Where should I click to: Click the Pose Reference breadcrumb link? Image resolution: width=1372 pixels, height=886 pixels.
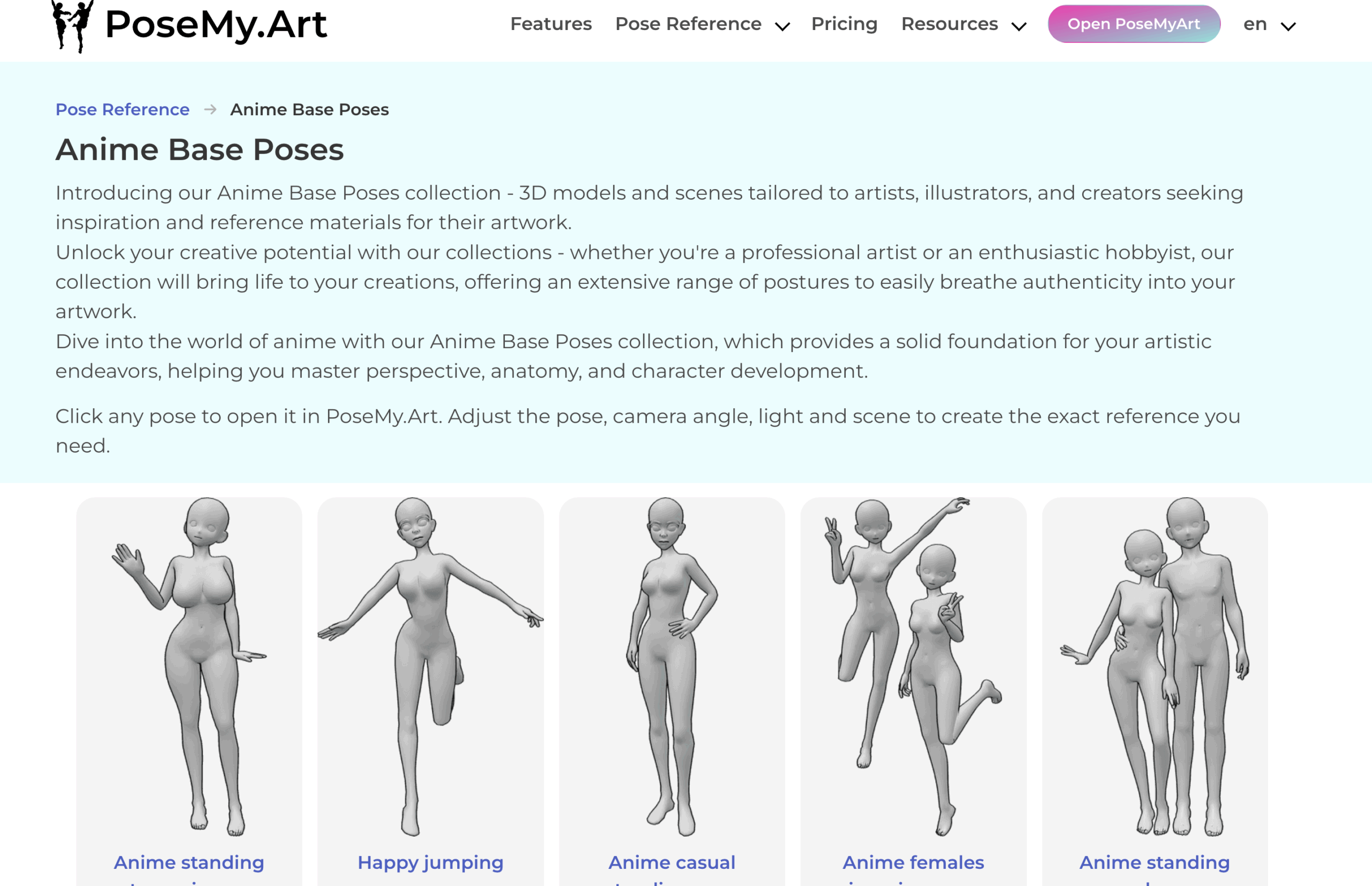point(122,109)
